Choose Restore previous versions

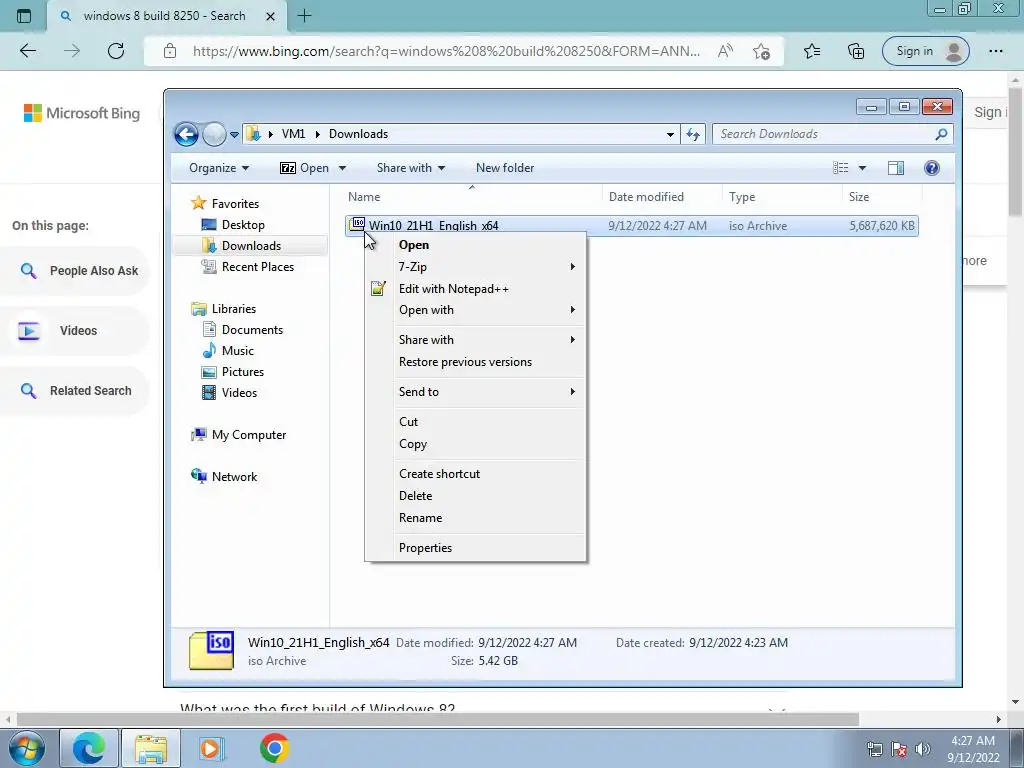coord(475,362)
